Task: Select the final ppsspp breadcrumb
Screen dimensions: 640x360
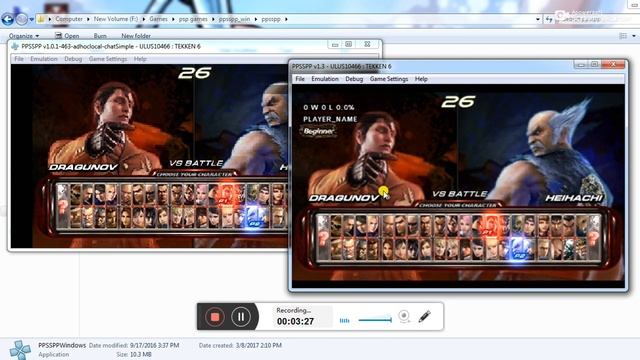Action: (x=271, y=19)
